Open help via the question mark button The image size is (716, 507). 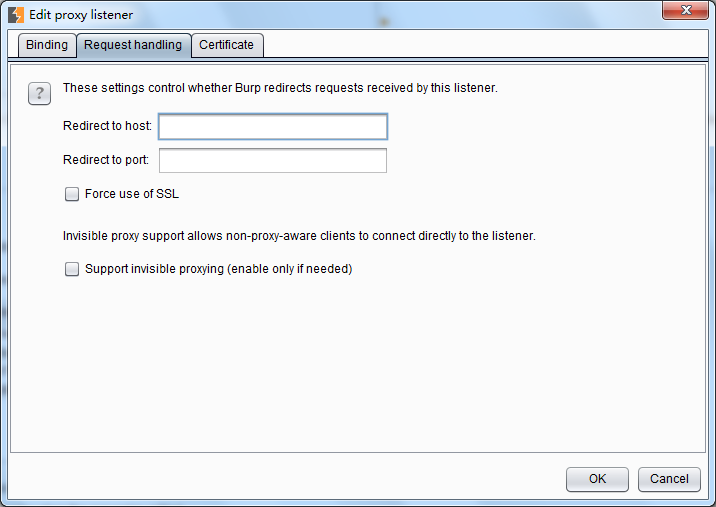coord(39,94)
